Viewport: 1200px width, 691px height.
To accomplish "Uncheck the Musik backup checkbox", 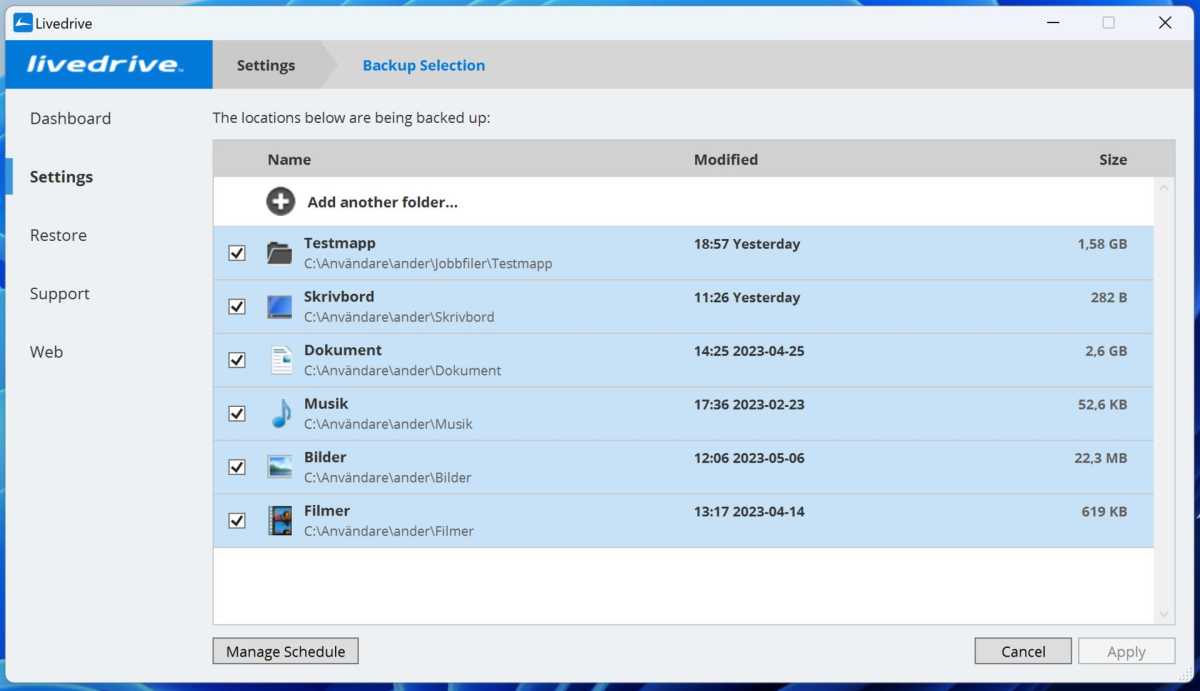I will tap(237, 414).
